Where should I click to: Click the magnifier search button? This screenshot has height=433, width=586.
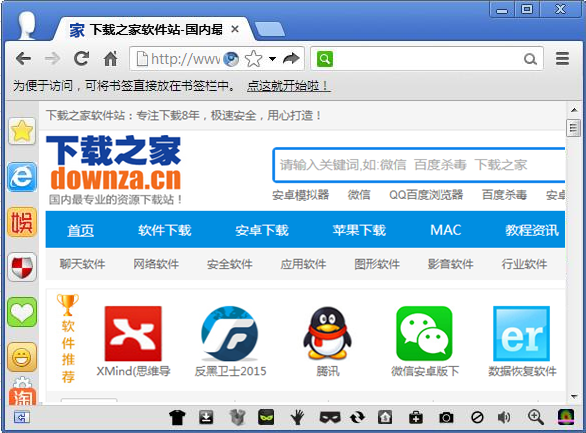530,59
